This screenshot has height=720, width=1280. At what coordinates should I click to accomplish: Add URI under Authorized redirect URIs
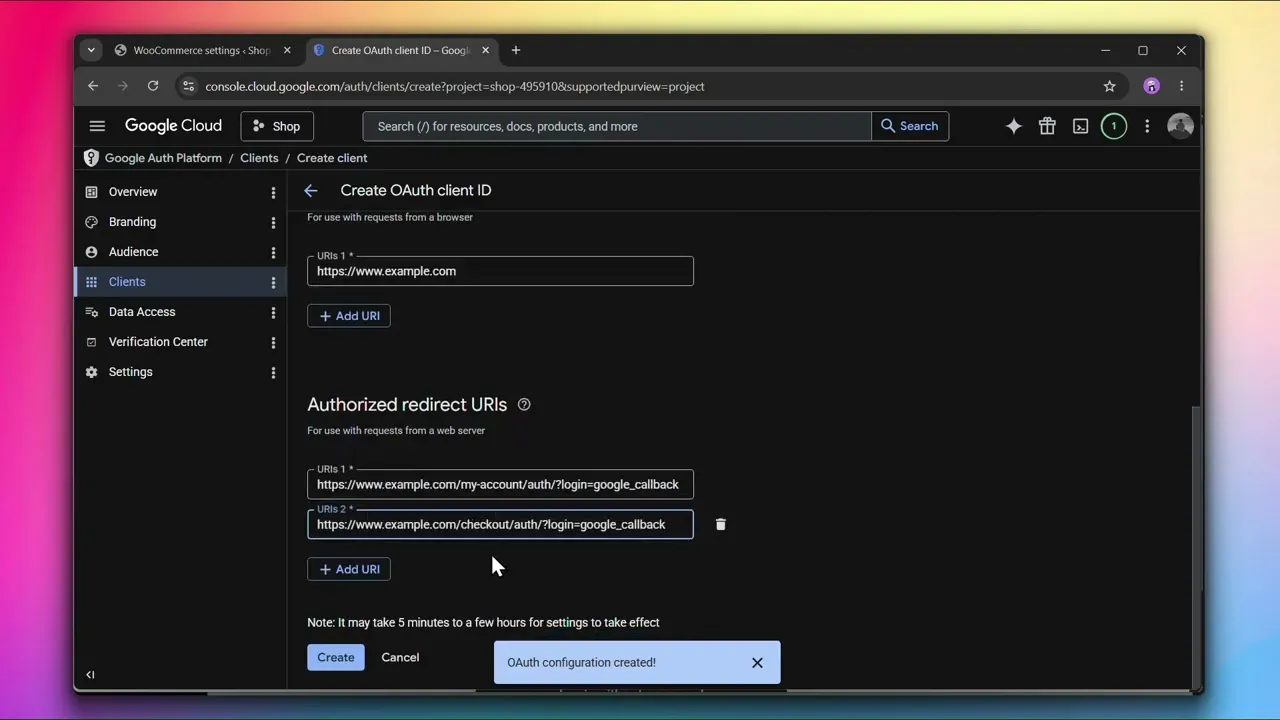coord(349,569)
